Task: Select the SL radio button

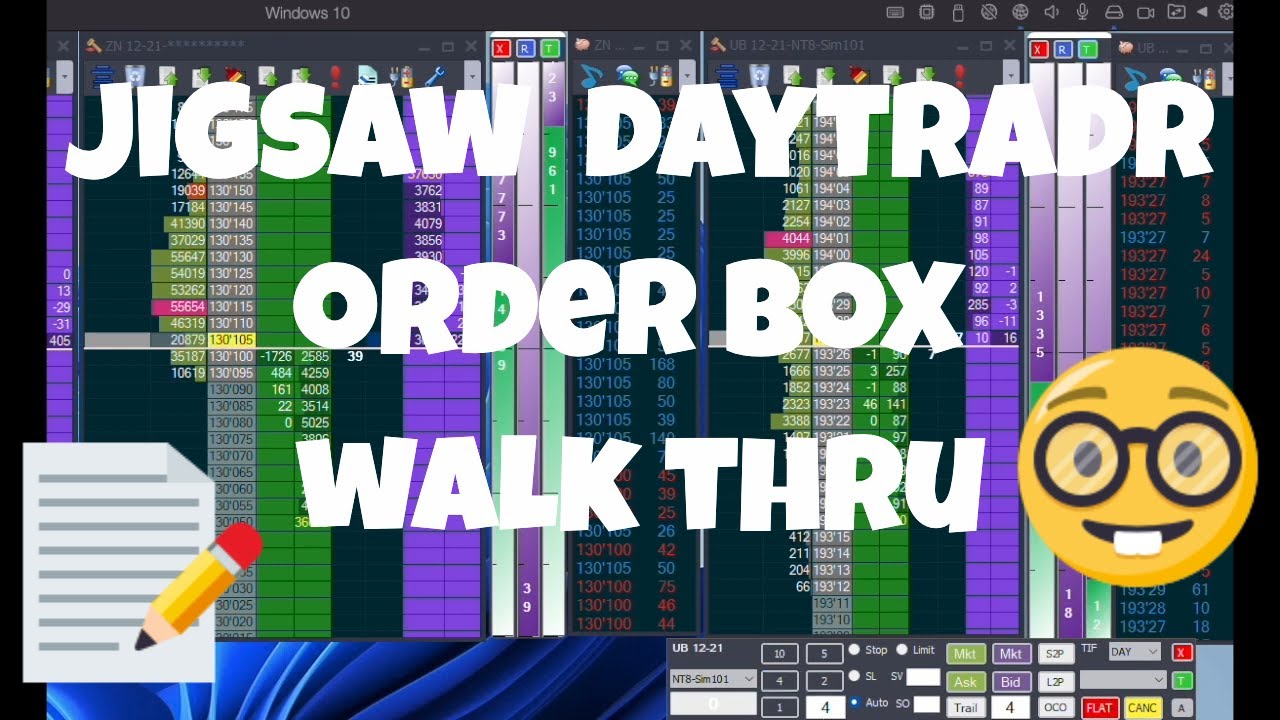Action: point(854,676)
